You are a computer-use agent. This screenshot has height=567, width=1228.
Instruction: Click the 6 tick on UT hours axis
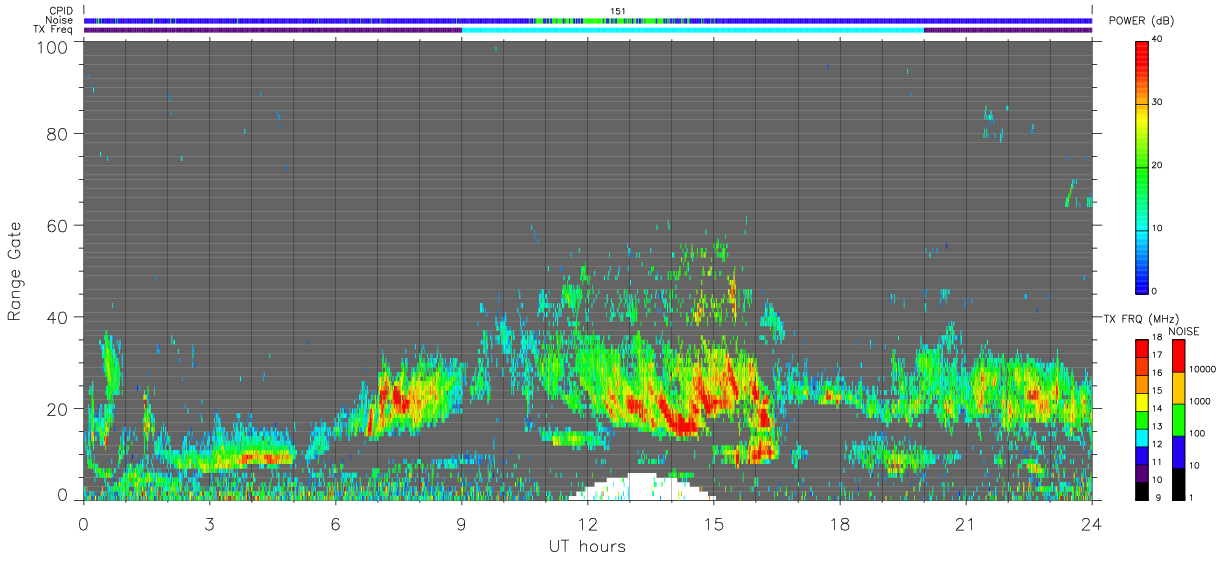point(335,523)
